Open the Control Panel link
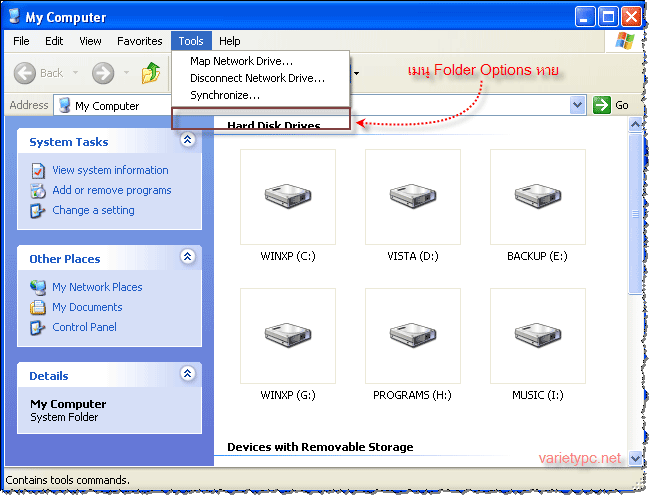Viewport: 649px width, 495px height. point(84,327)
